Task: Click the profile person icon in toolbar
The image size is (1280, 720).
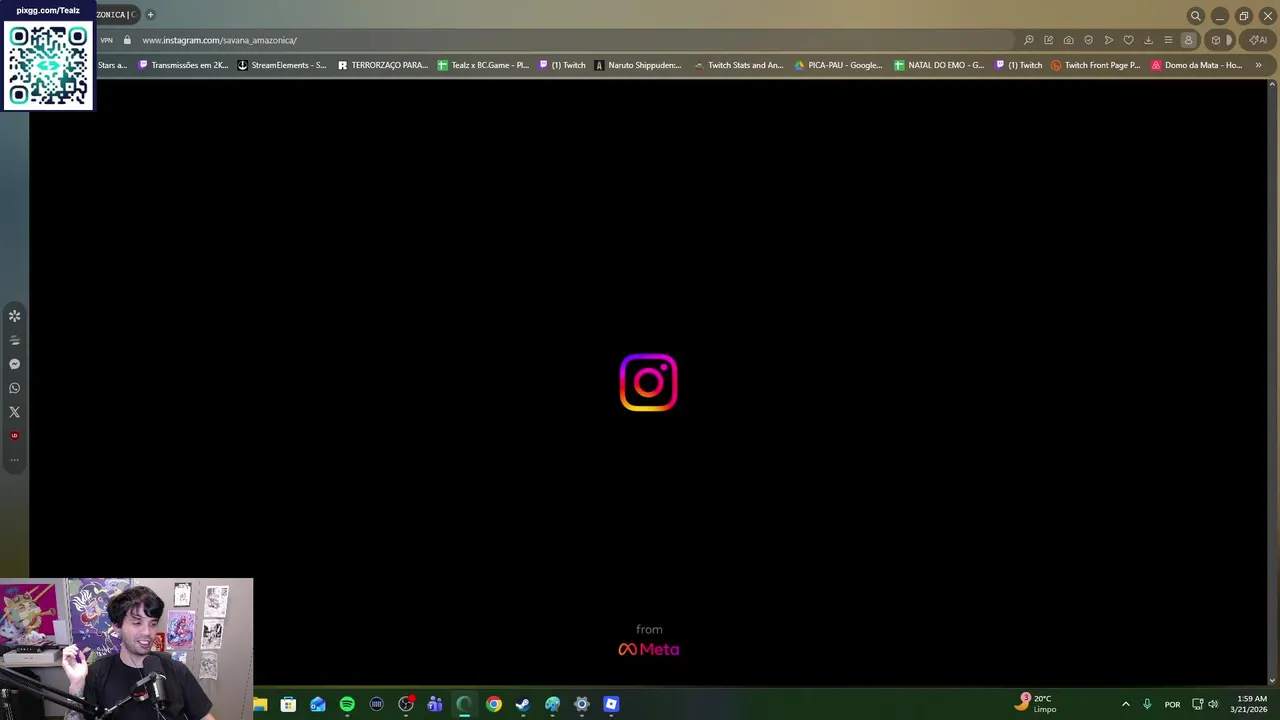Action: [x=1188, y=40]
